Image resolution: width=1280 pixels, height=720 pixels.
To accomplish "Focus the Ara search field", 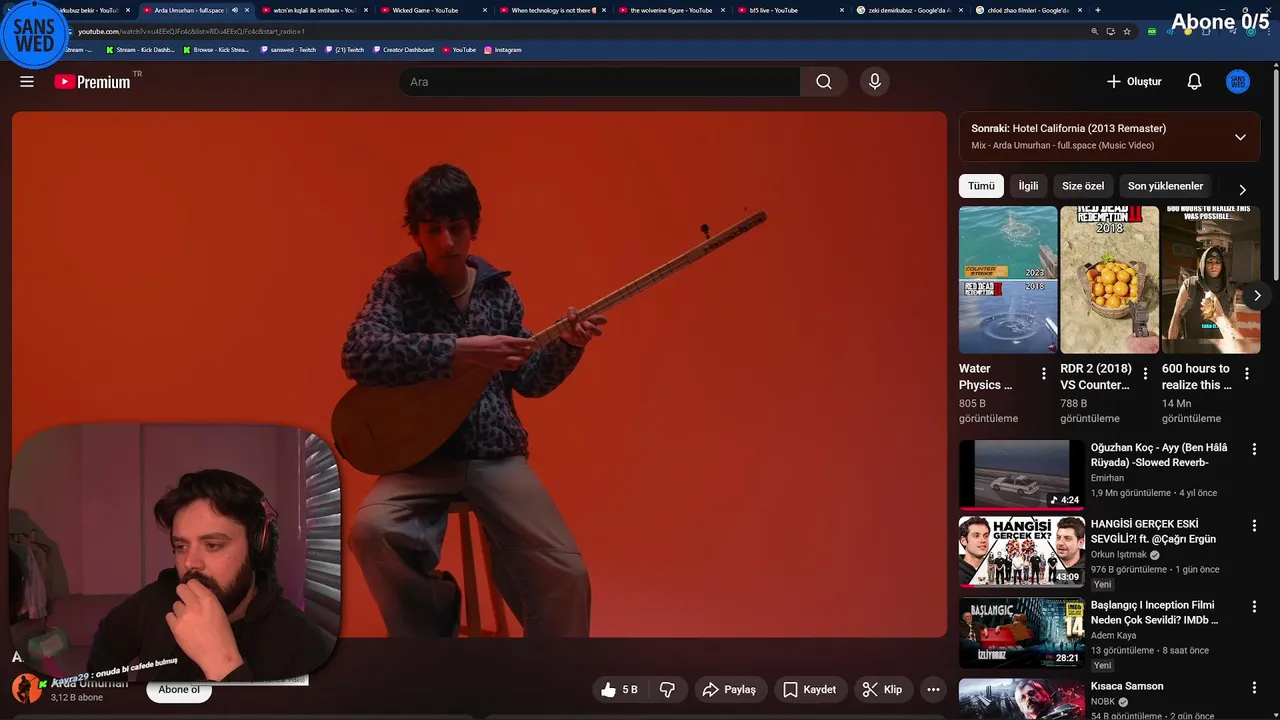I will tap(600, 82).
